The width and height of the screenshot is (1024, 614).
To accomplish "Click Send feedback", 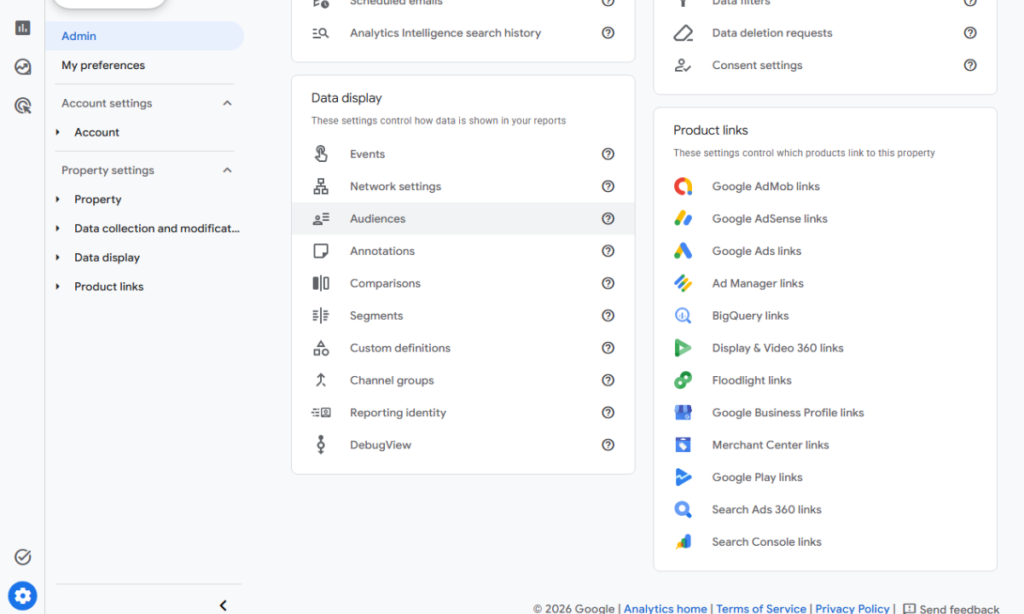I will 951,609.
